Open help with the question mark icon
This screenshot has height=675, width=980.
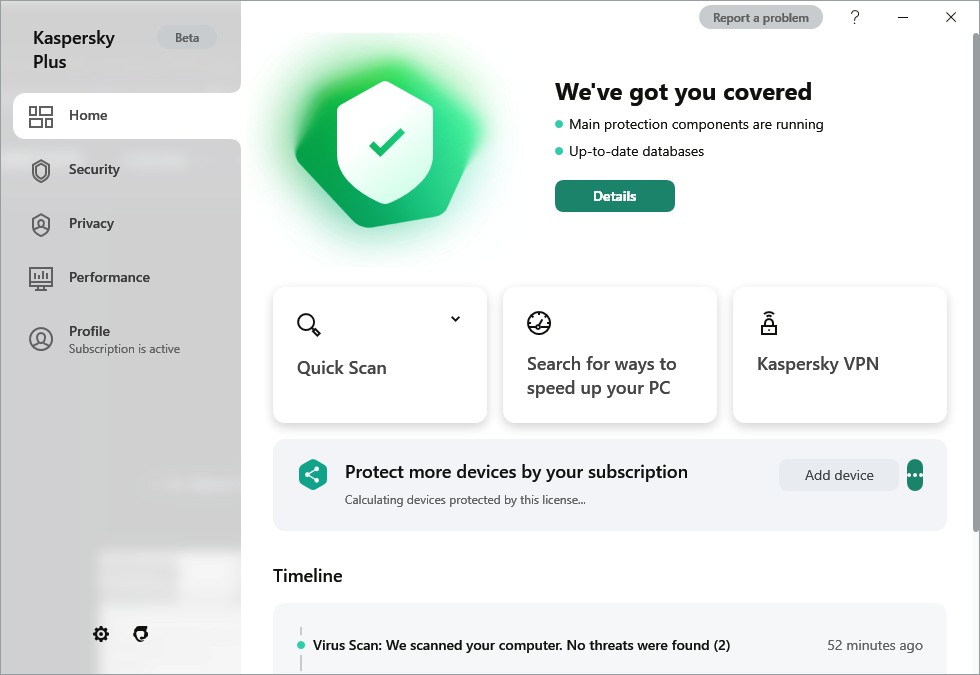point(855,17)
